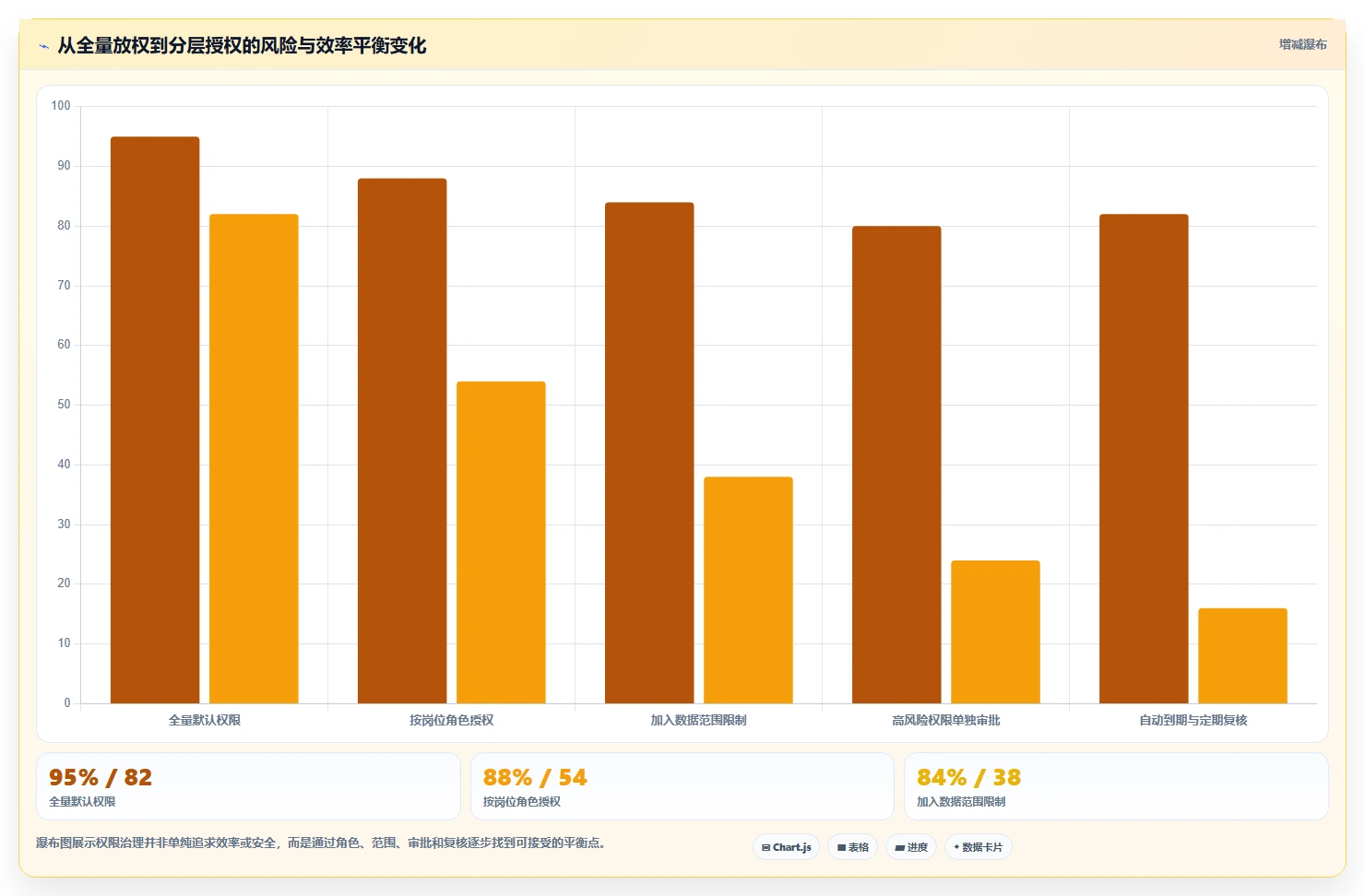Click the 0 value on the y-axis

click(x=67, y=702)
